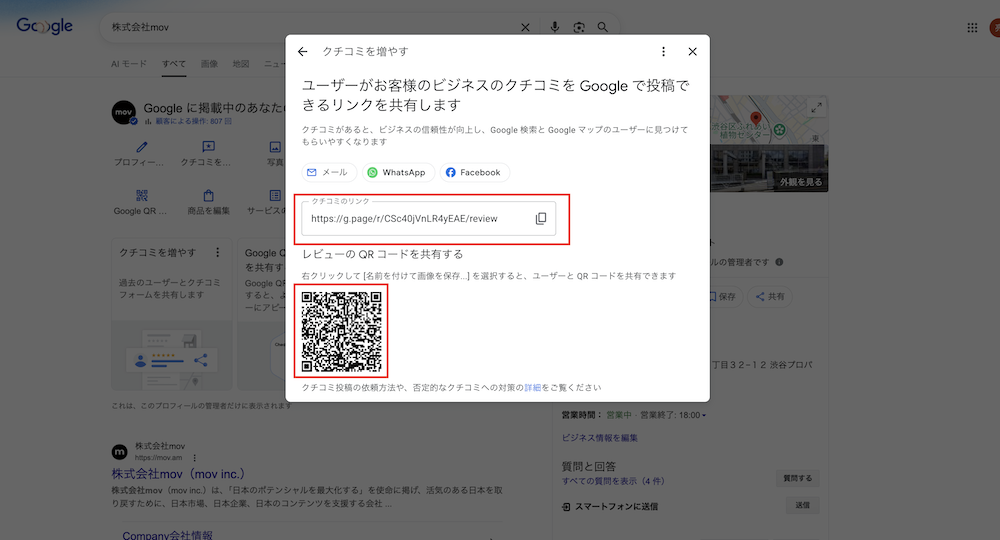1000x540 pixels.
Task: Open 株式会社mov（mov inc.）search result
Action: coord(178,473)
